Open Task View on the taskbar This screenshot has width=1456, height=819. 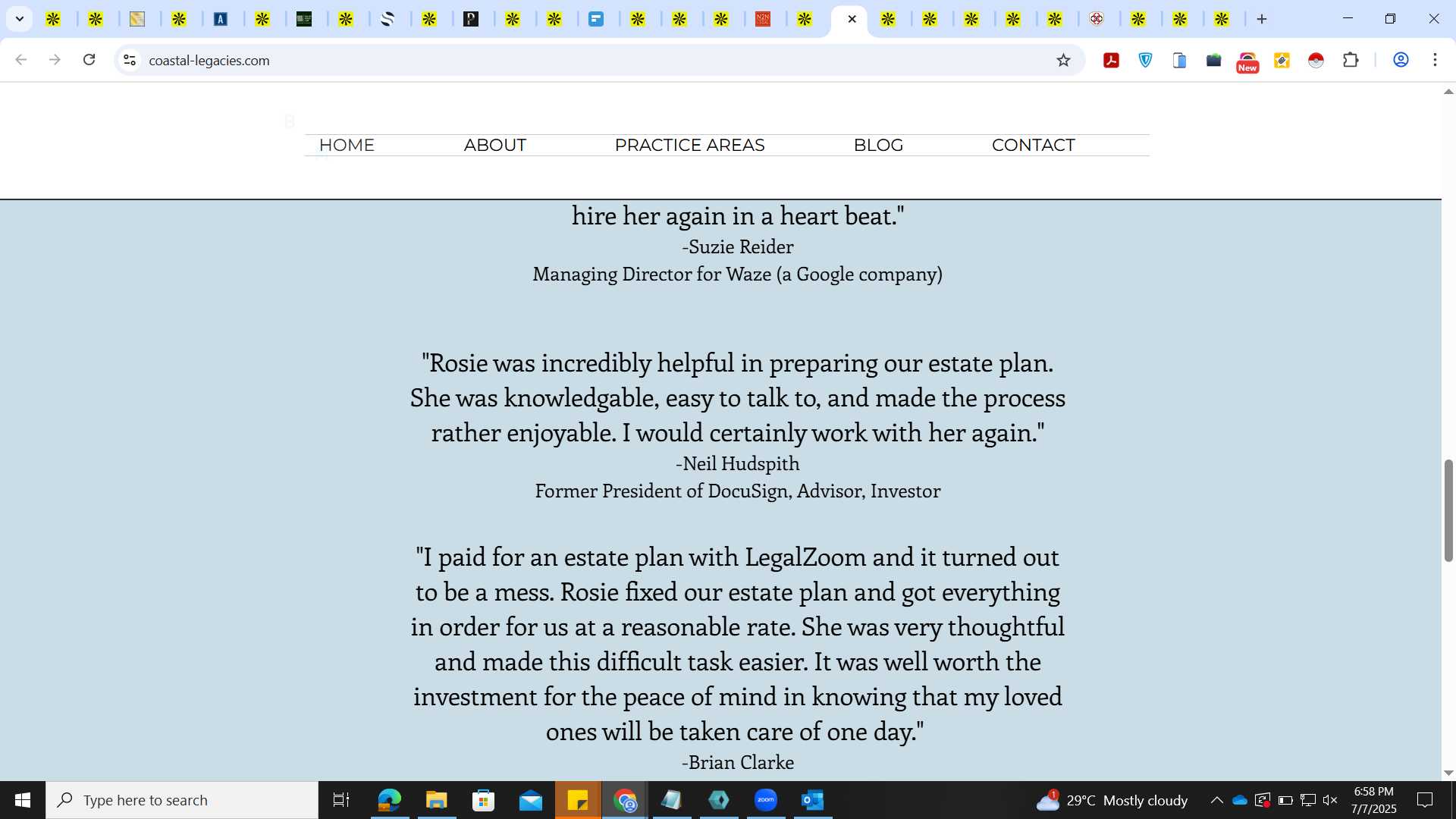click(x=341, y=800)
